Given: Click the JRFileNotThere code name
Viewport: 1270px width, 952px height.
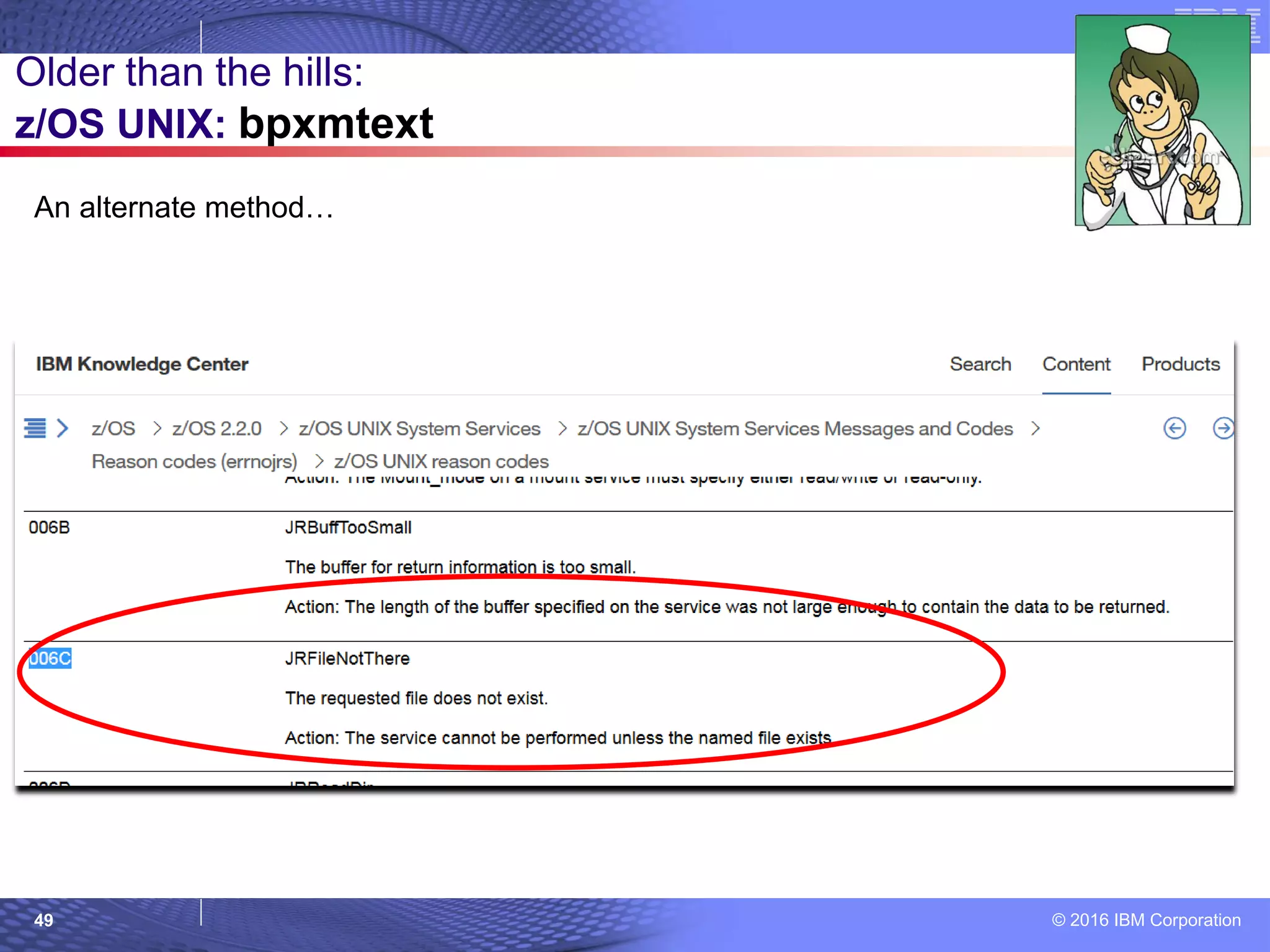Looking at the screenshot, I should tap(347, 658).
